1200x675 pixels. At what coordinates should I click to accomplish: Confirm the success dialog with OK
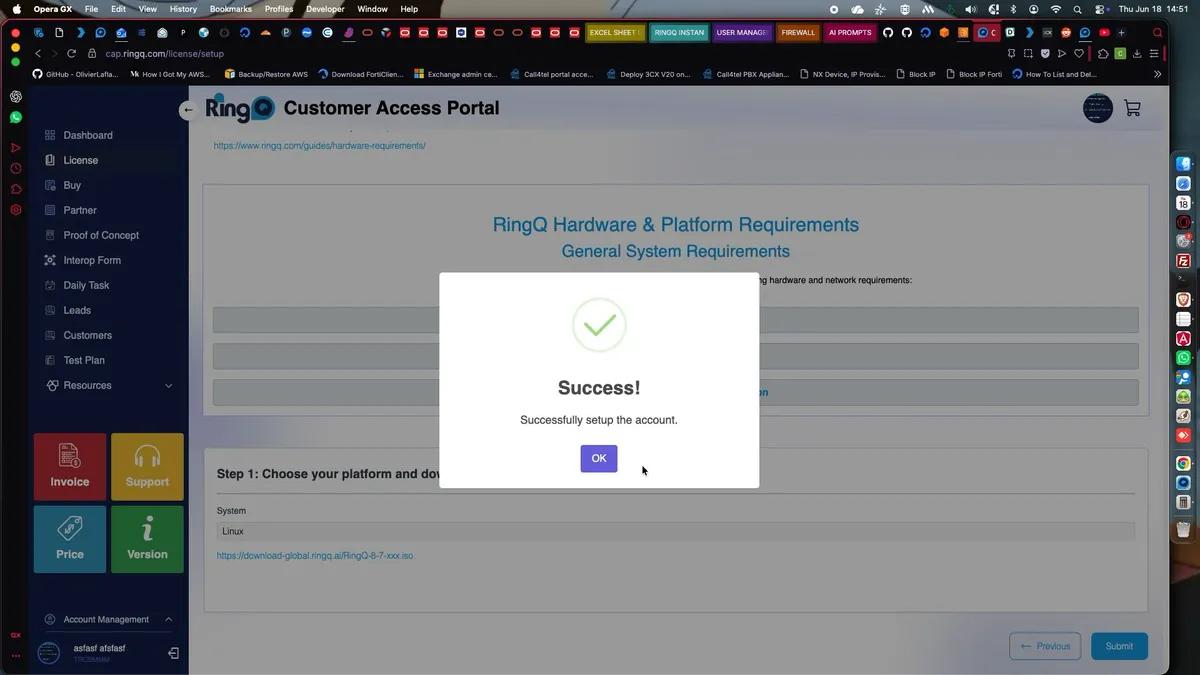pos(598,458)
